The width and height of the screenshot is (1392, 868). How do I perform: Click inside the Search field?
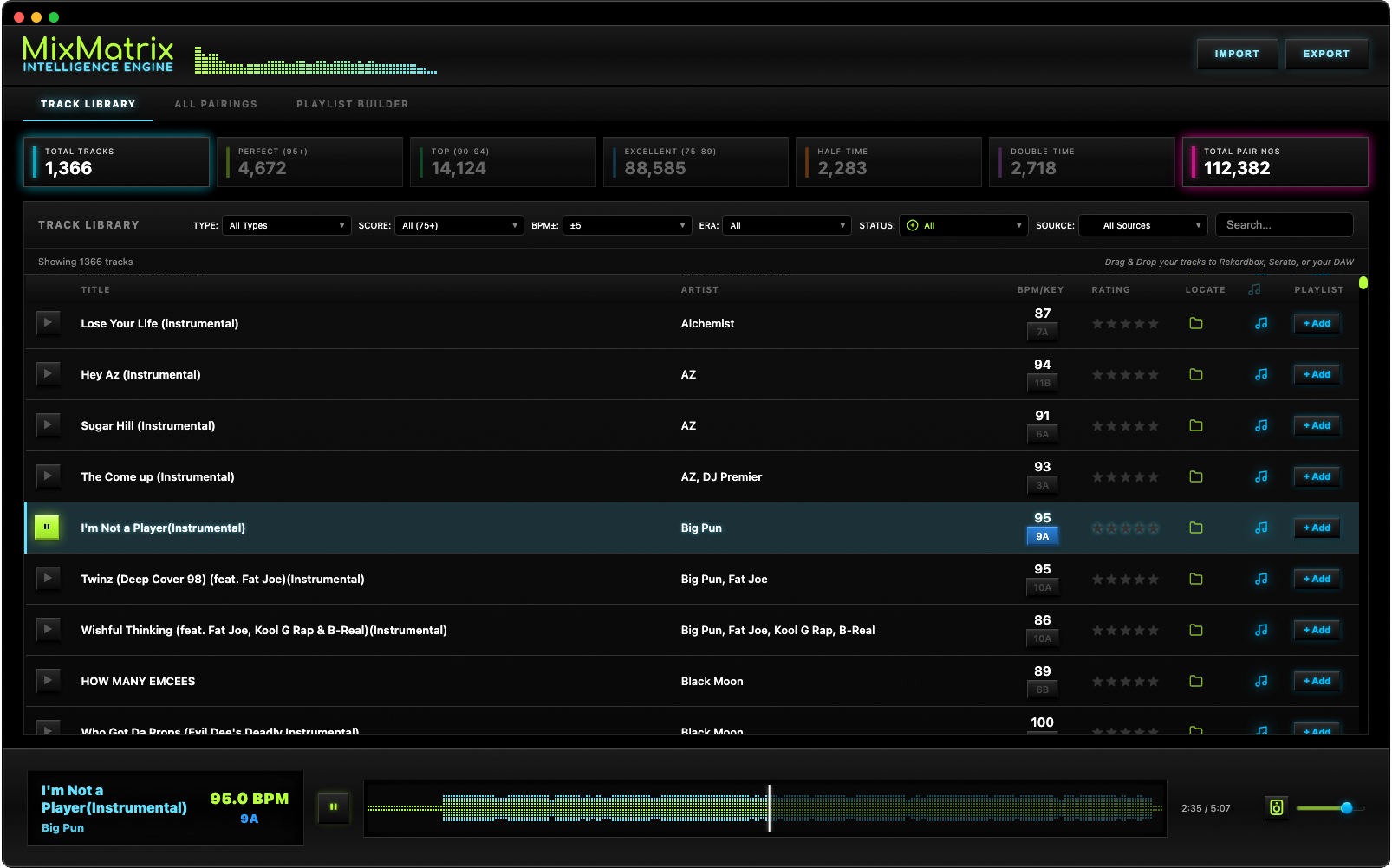pos(1285,224)
